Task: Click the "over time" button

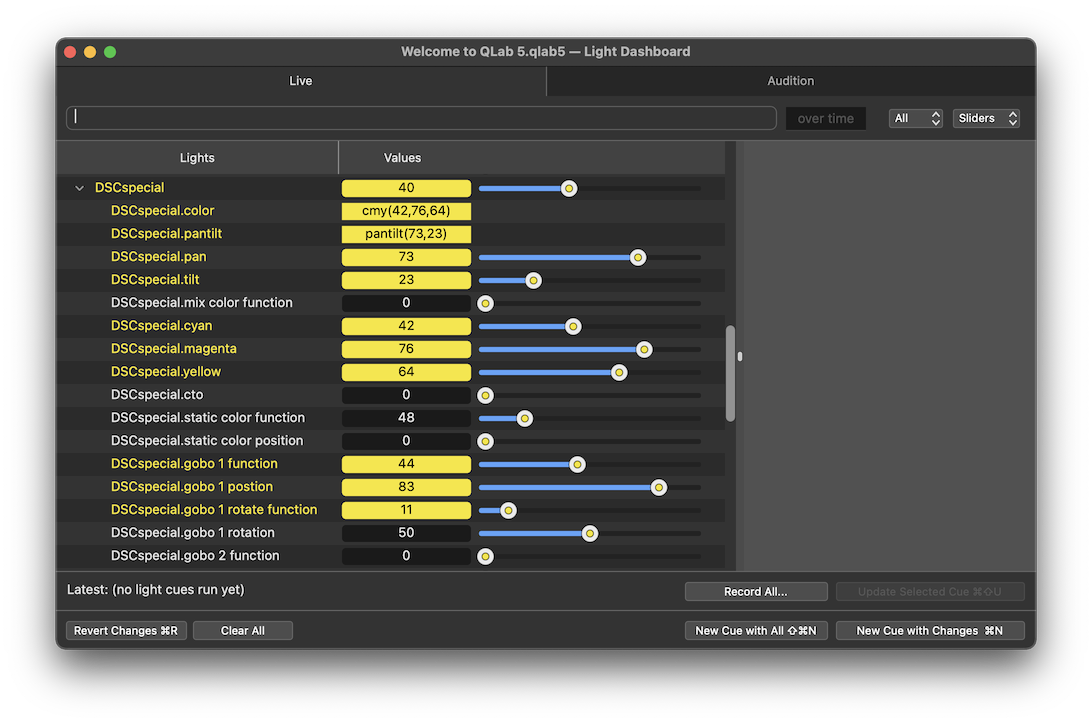Action: click(x=825, y=118)
